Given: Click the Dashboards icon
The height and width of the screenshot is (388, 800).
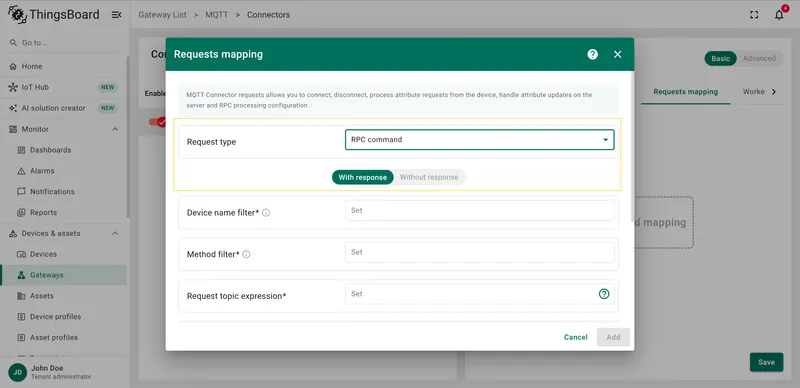Looking at the screenshot, I should [21, 150].
